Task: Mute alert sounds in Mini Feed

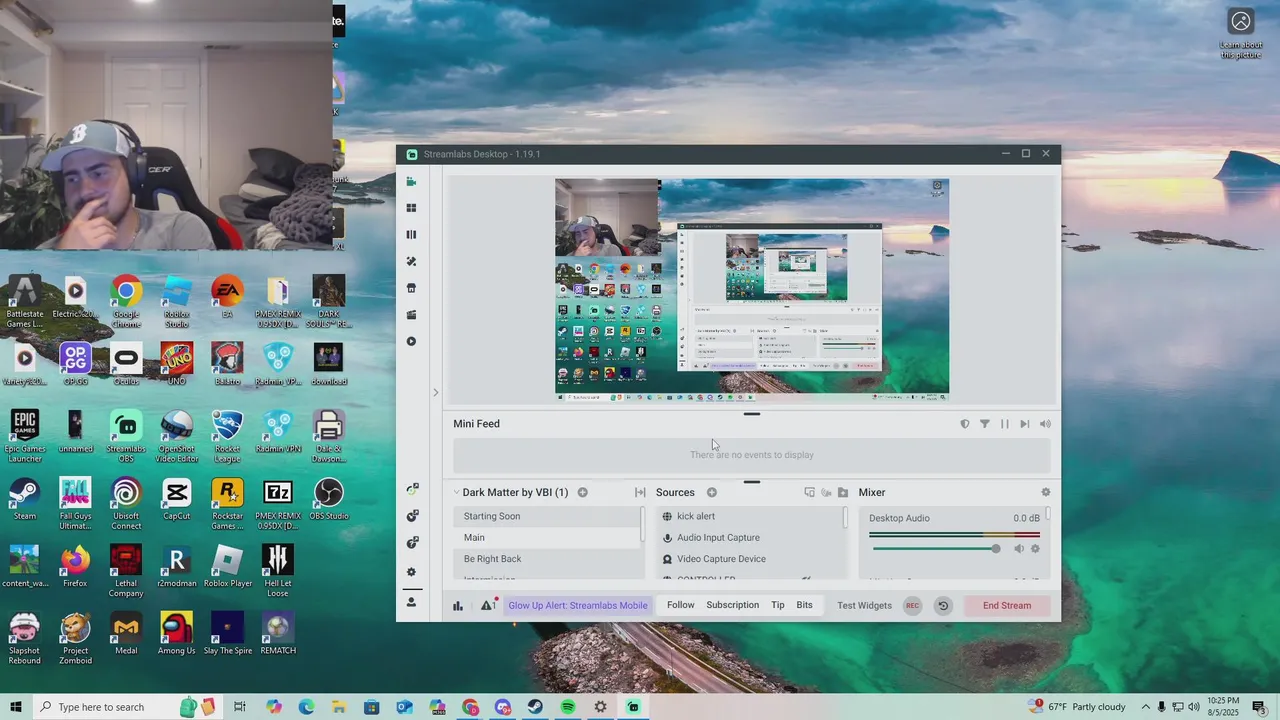Action: pos(1045,424)
